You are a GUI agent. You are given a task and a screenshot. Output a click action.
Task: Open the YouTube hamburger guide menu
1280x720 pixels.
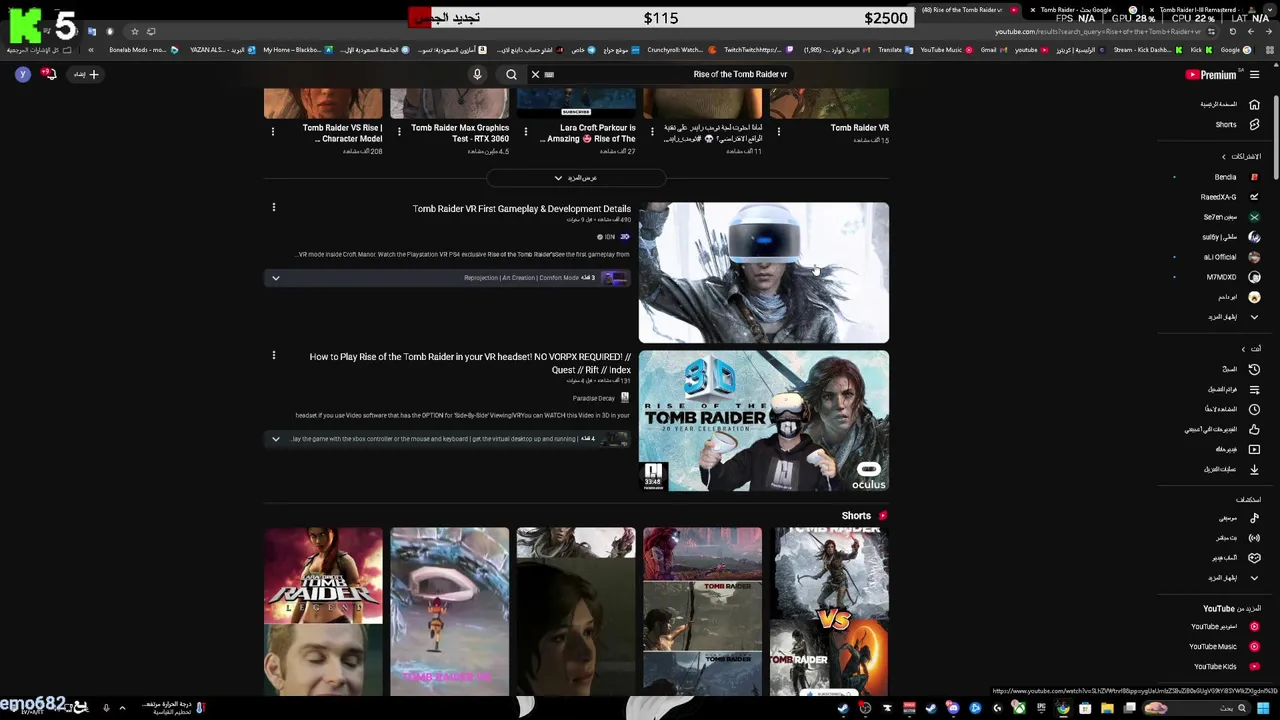(x=1254, y=74)
